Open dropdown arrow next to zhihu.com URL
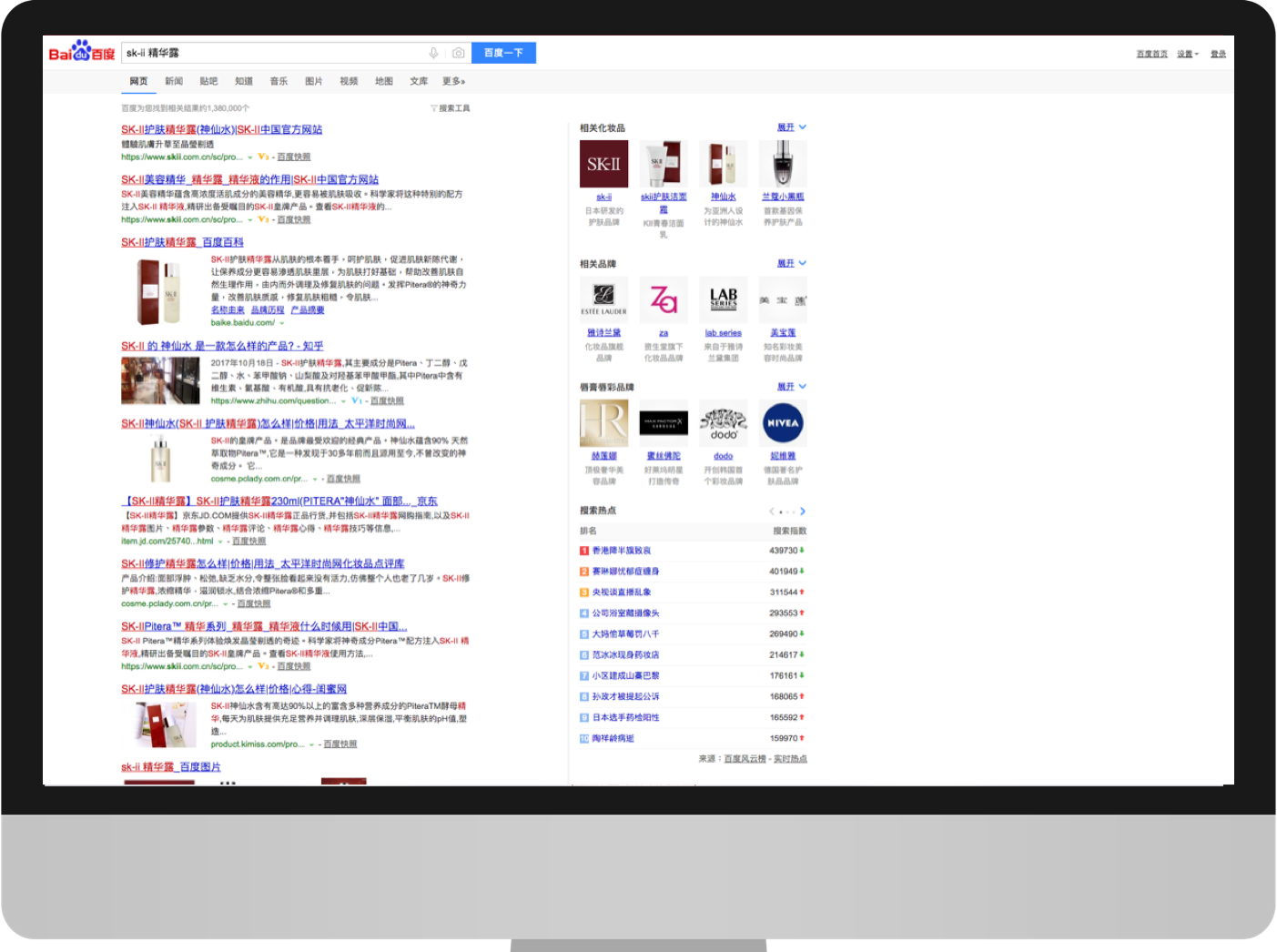The image size is (1277, 952). click(343, 401)
